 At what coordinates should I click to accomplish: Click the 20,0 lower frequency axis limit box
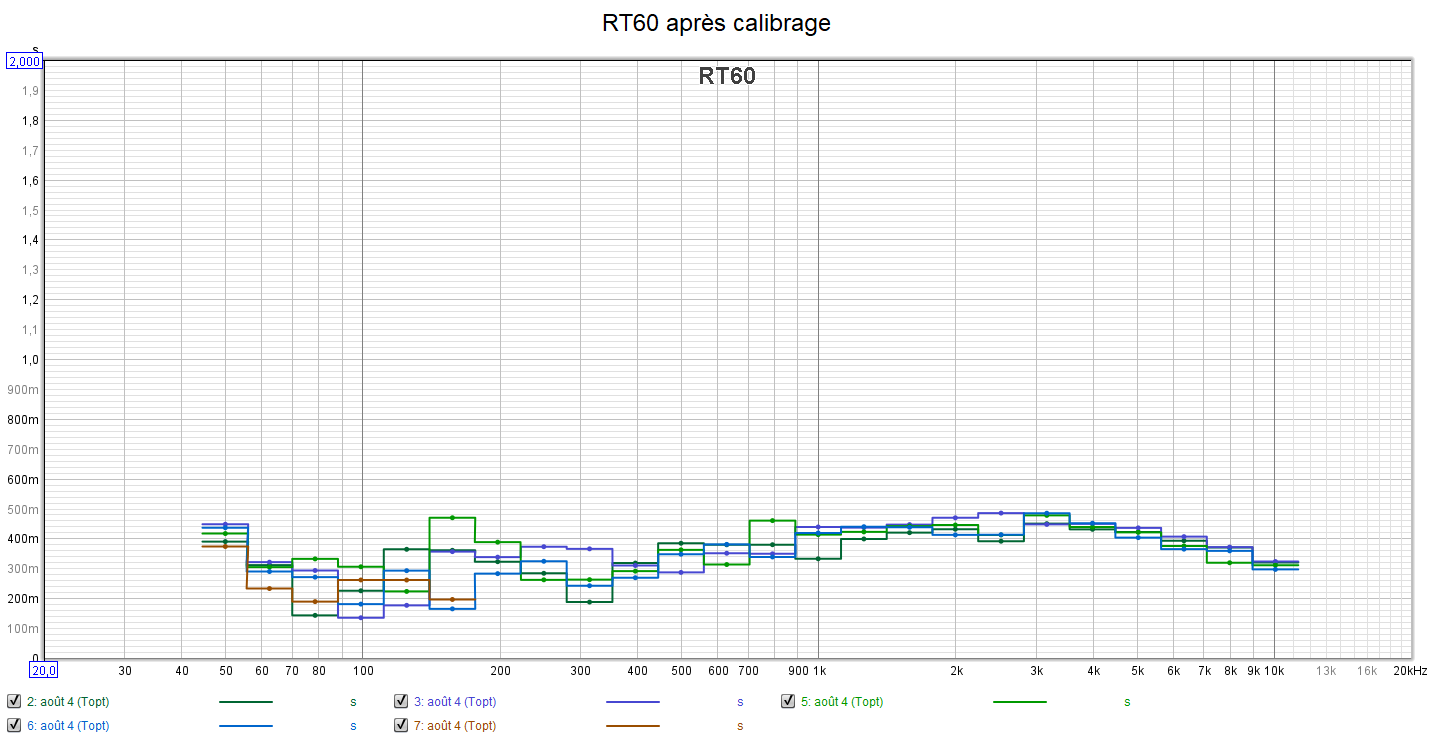click(44, 670)
